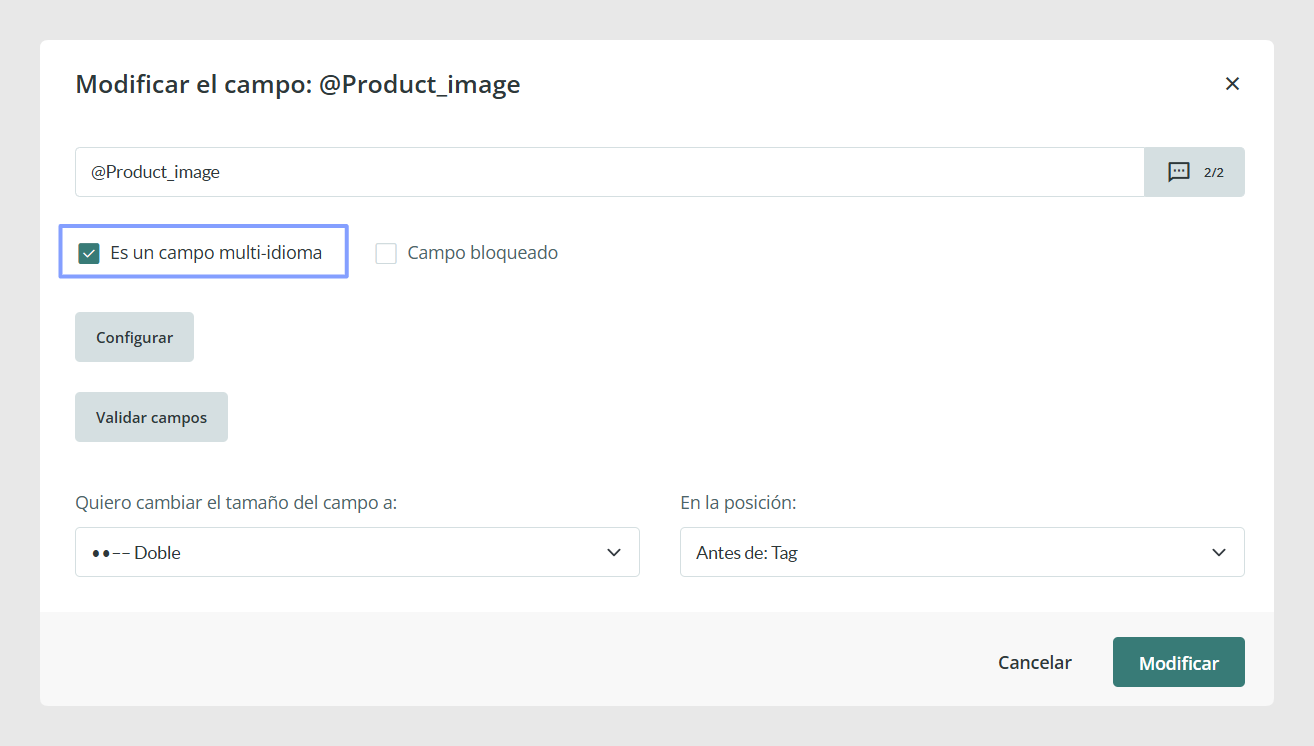Viewport: 1314px width, 746px height.
Task: Click the 'Es un campo multi-idioma' label
Action: pyautogui.click(x=216, y=253)
